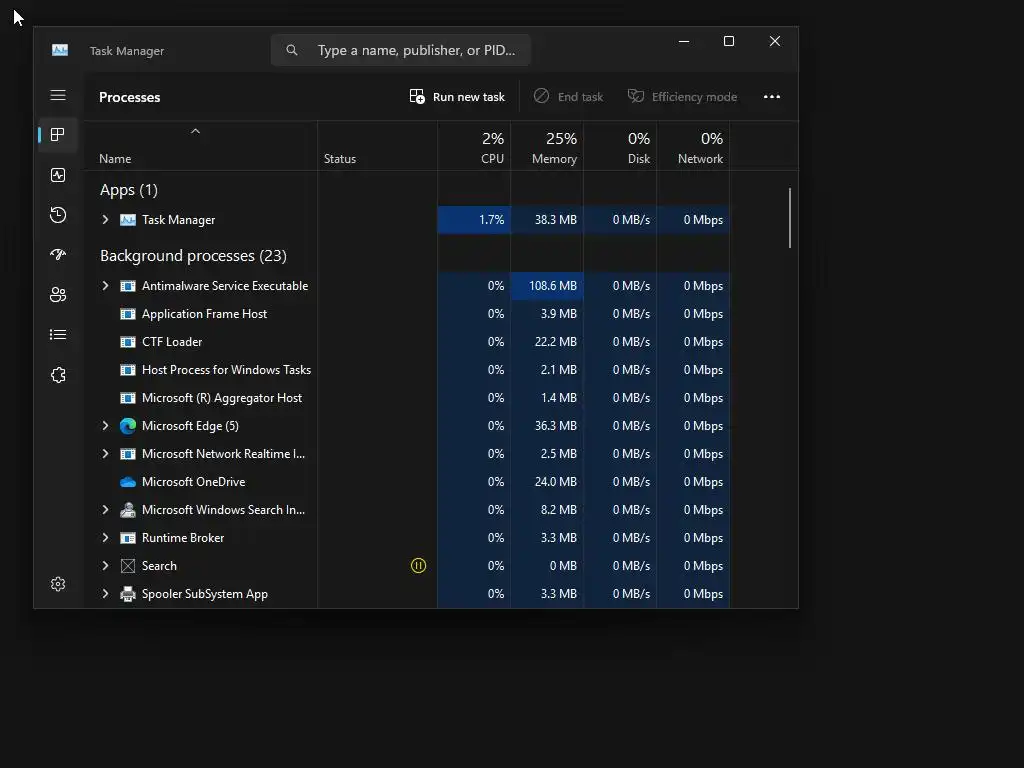Click the 1.7% CPU cell
The width and height of the screenshot is (1024, 768).
click(x=474, y=220)
